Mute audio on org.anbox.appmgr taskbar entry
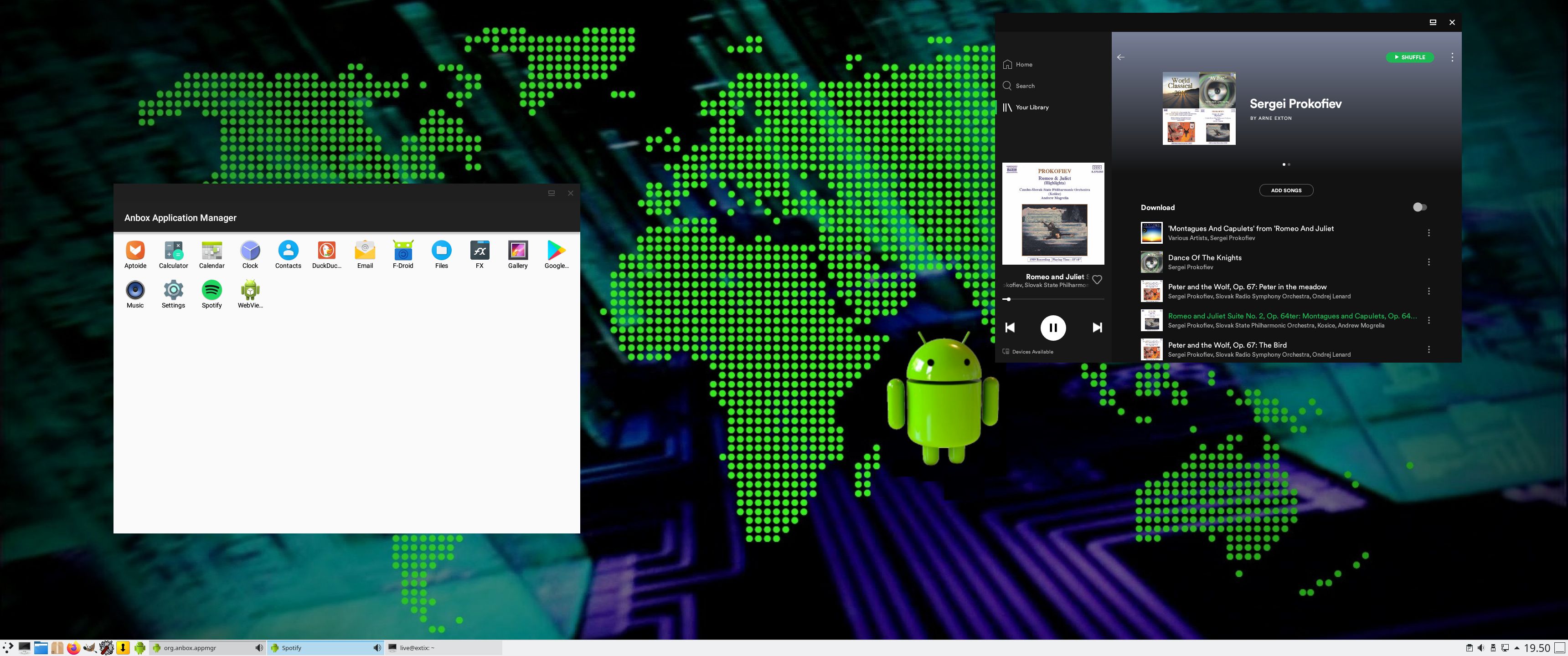 [259, 648]
